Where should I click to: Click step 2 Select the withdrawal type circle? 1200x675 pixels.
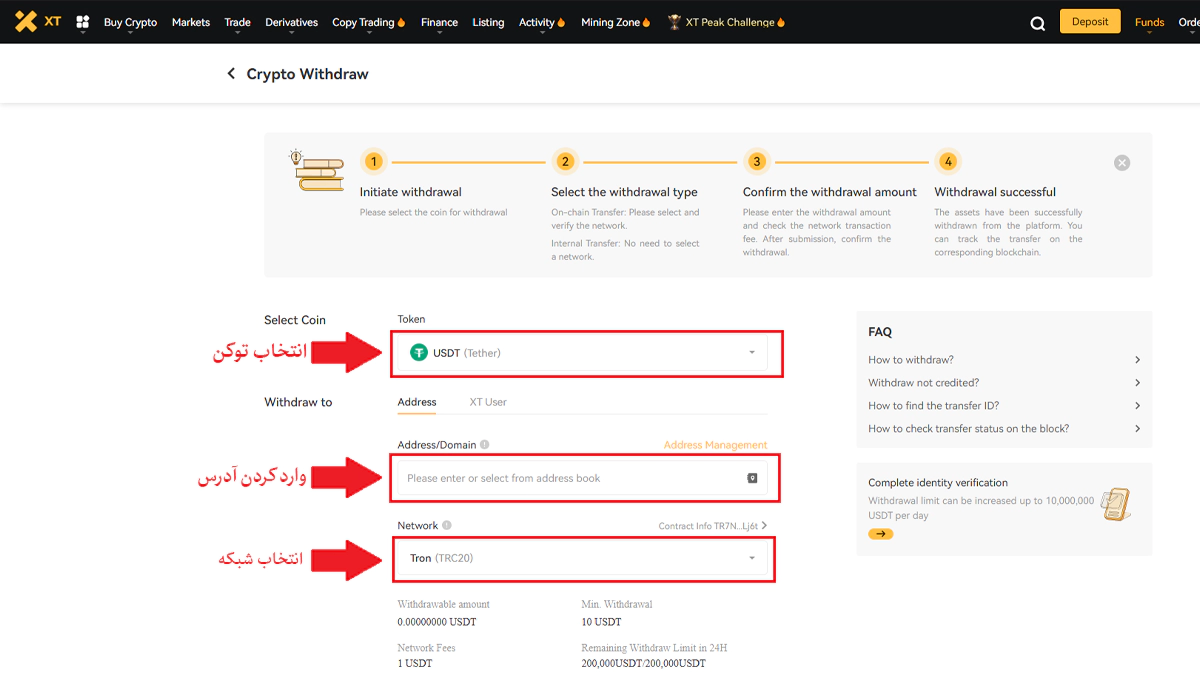pyautogui.click(x=565, y=161)
